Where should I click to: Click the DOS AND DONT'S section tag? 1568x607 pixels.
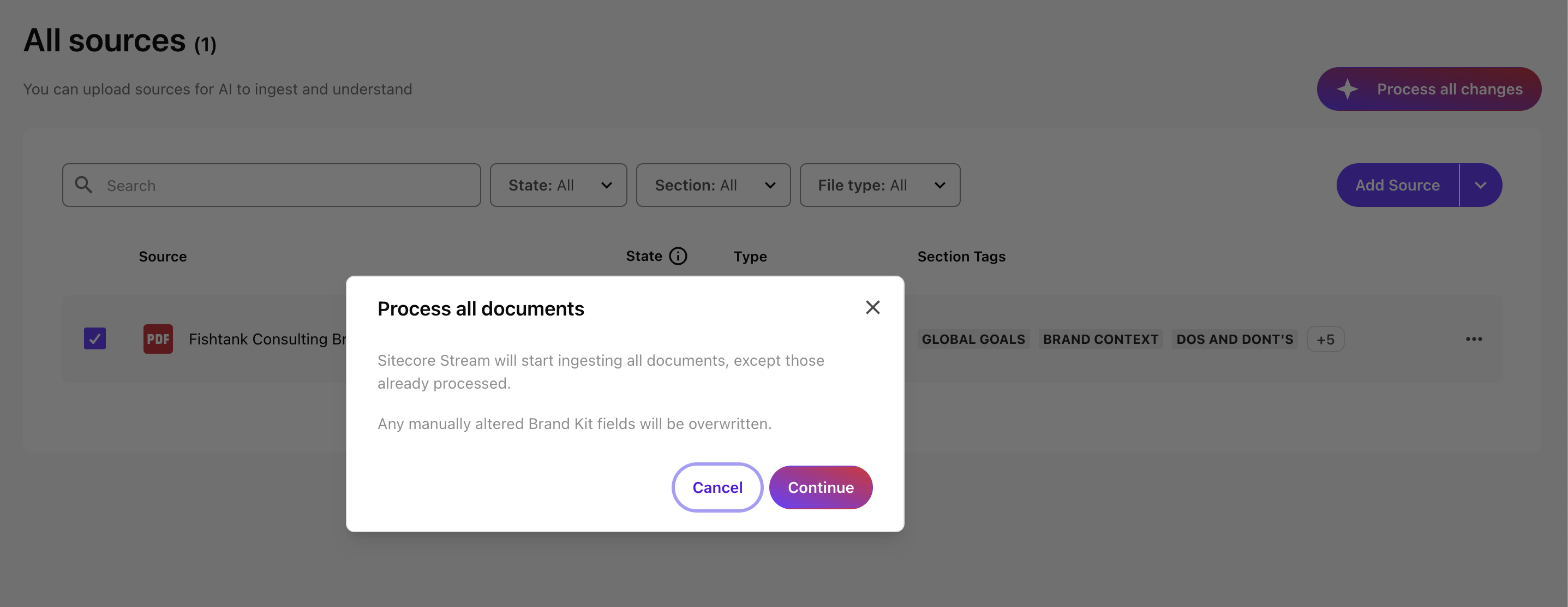[x=1235, y=339]
